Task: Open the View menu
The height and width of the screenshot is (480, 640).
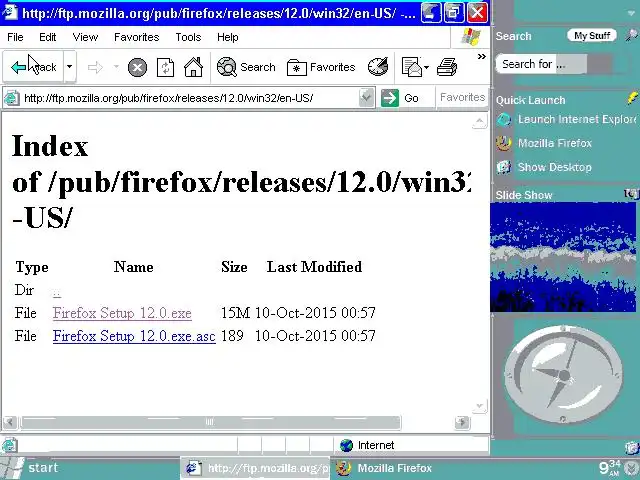Action: (x=85, y=37)
